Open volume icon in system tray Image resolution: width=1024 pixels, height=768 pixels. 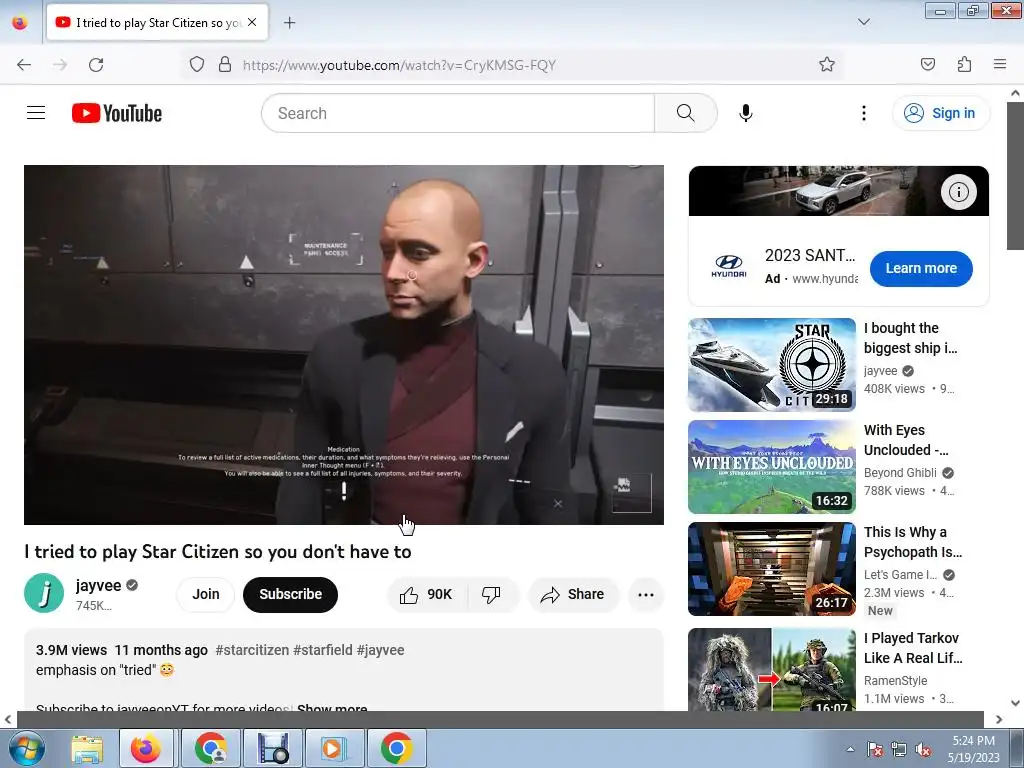[x=923, y=749]
